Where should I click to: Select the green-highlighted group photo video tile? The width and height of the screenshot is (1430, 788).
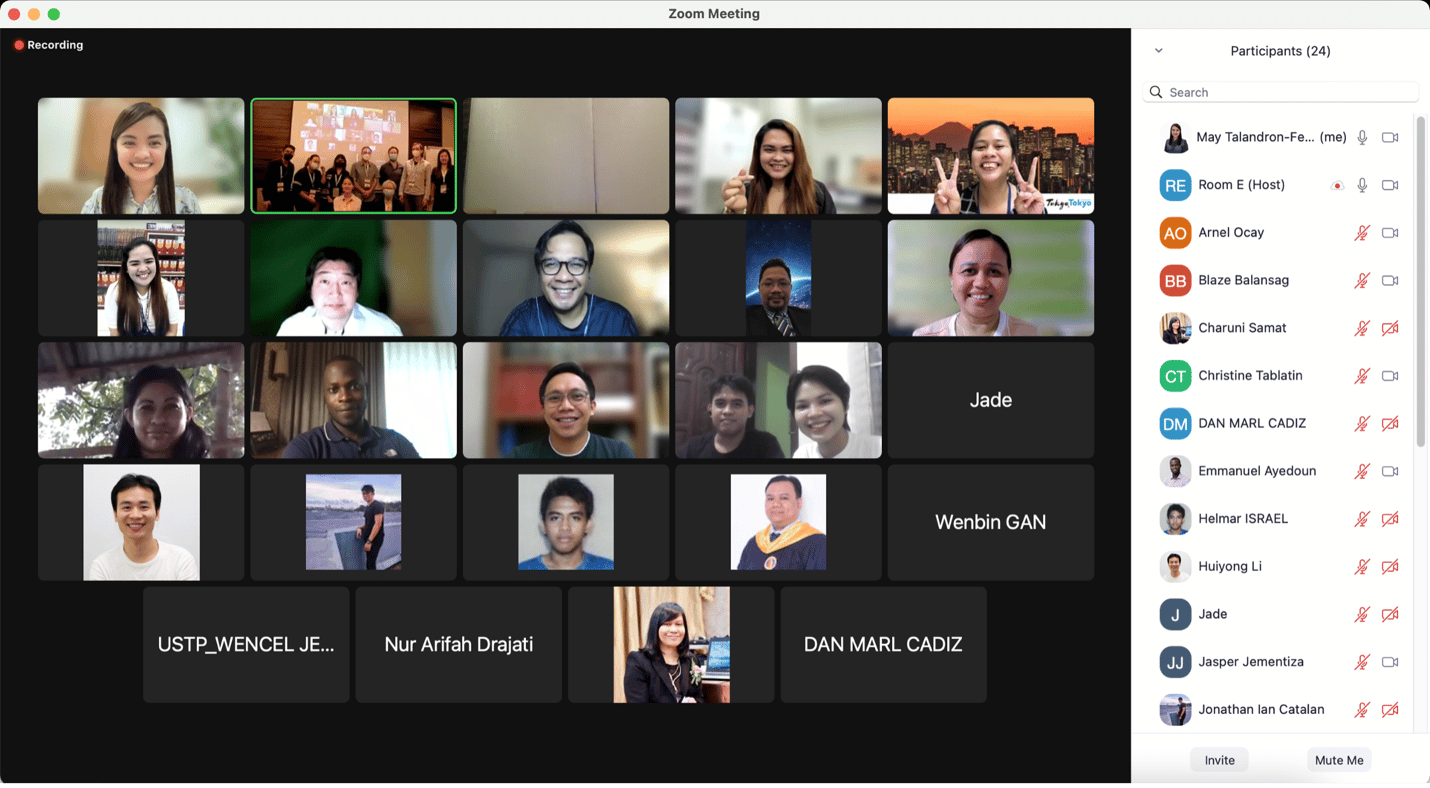coord(354,156)
